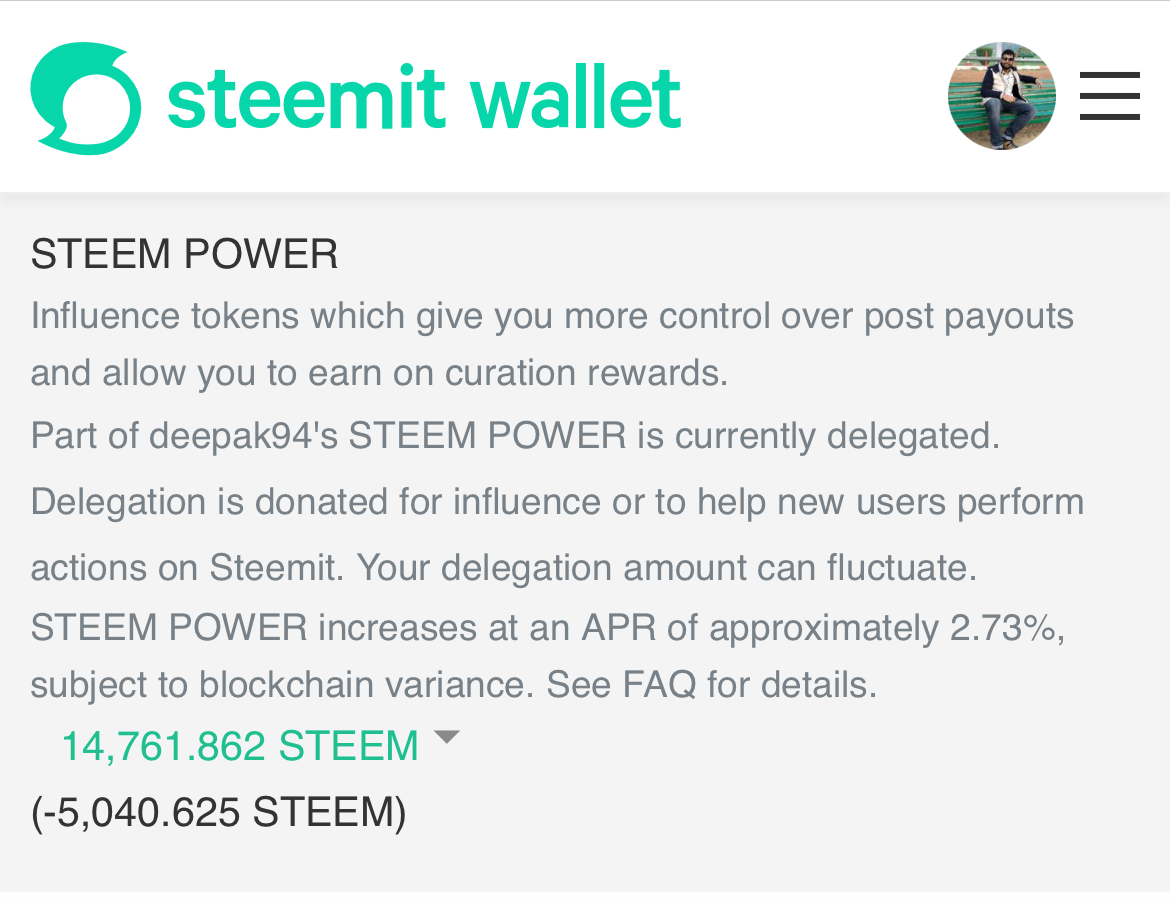Click the Steemit speech-bubble logo icon
The height and width of the screenshot is (904, 1170).
tap(85, 98)
